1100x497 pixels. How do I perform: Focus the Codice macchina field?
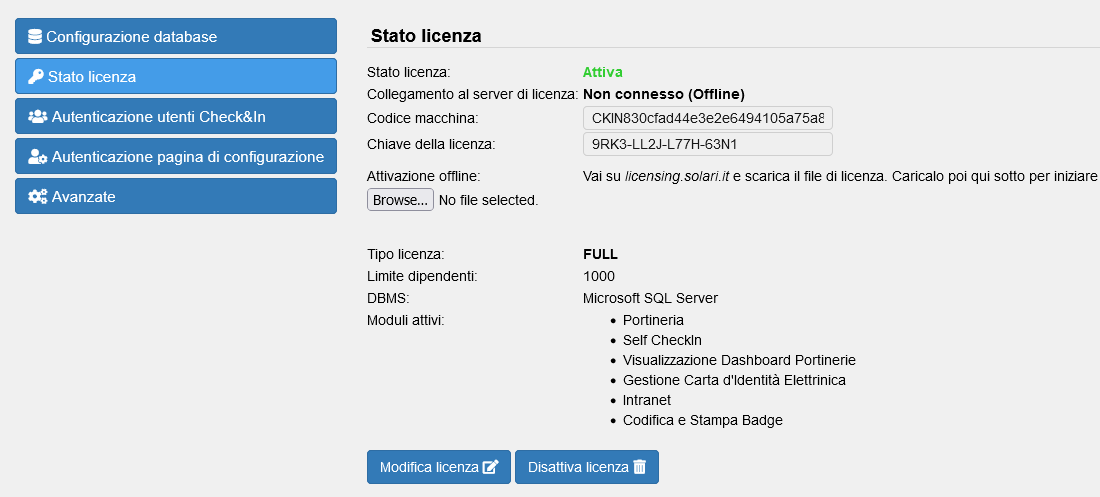click(707, 119)
